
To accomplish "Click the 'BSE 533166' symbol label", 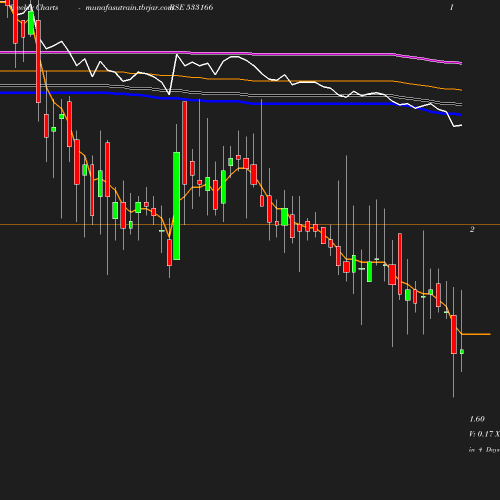I will click(x=191, y=7).
